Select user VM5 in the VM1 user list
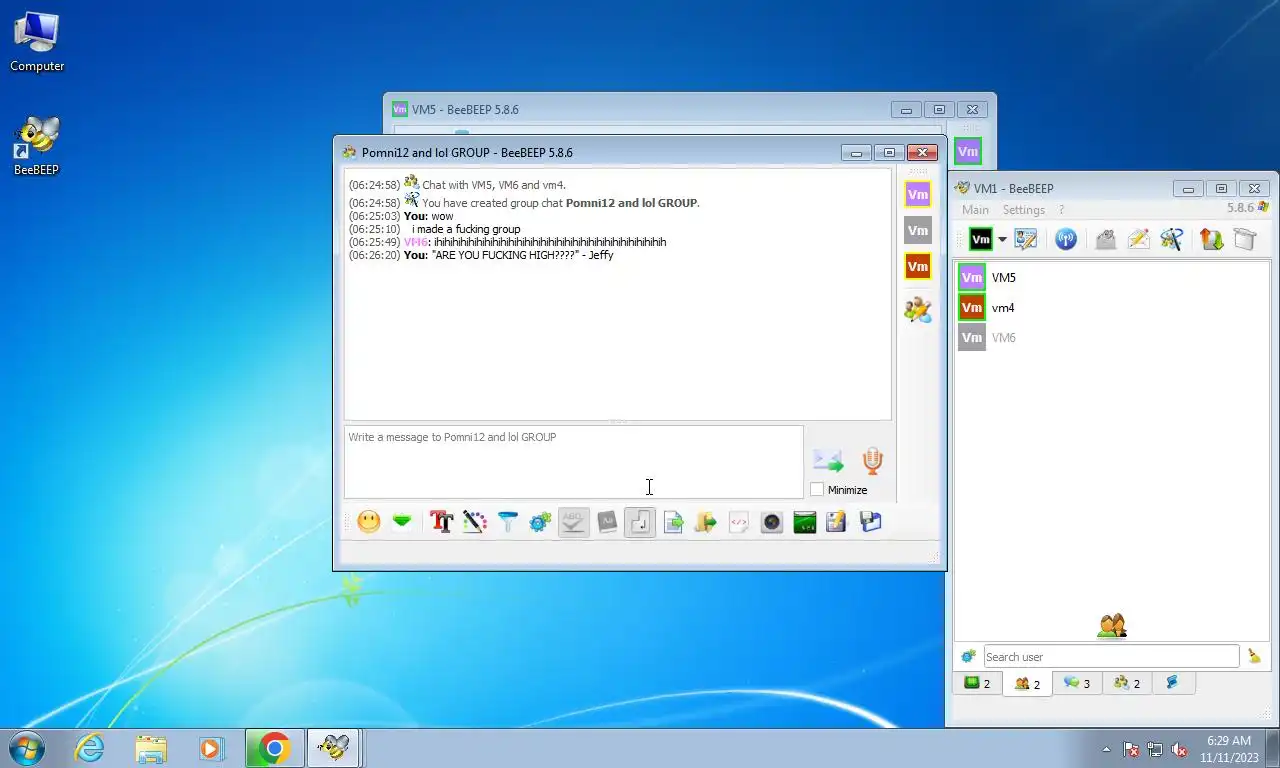 point(1112,277)
